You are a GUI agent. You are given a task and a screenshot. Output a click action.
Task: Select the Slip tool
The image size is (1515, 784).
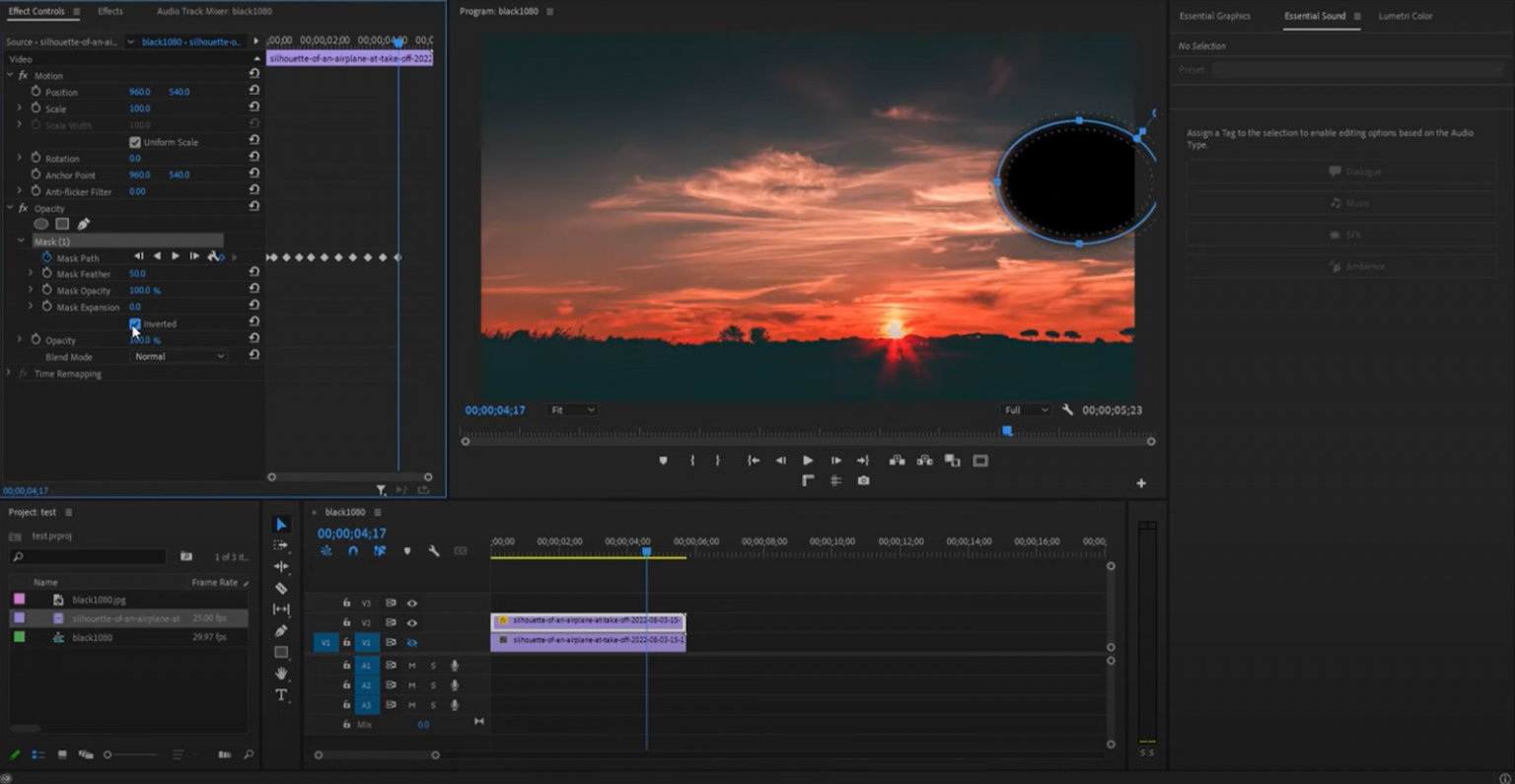click(281, 609)
